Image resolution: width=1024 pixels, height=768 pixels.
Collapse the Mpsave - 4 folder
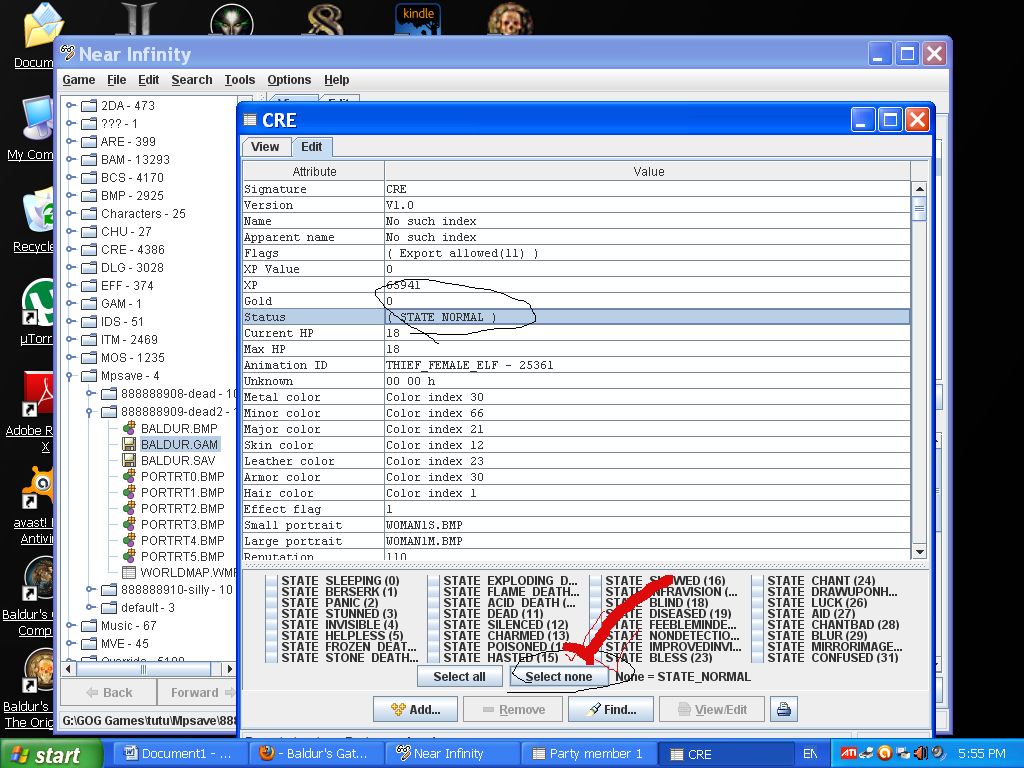click(70, 376)
